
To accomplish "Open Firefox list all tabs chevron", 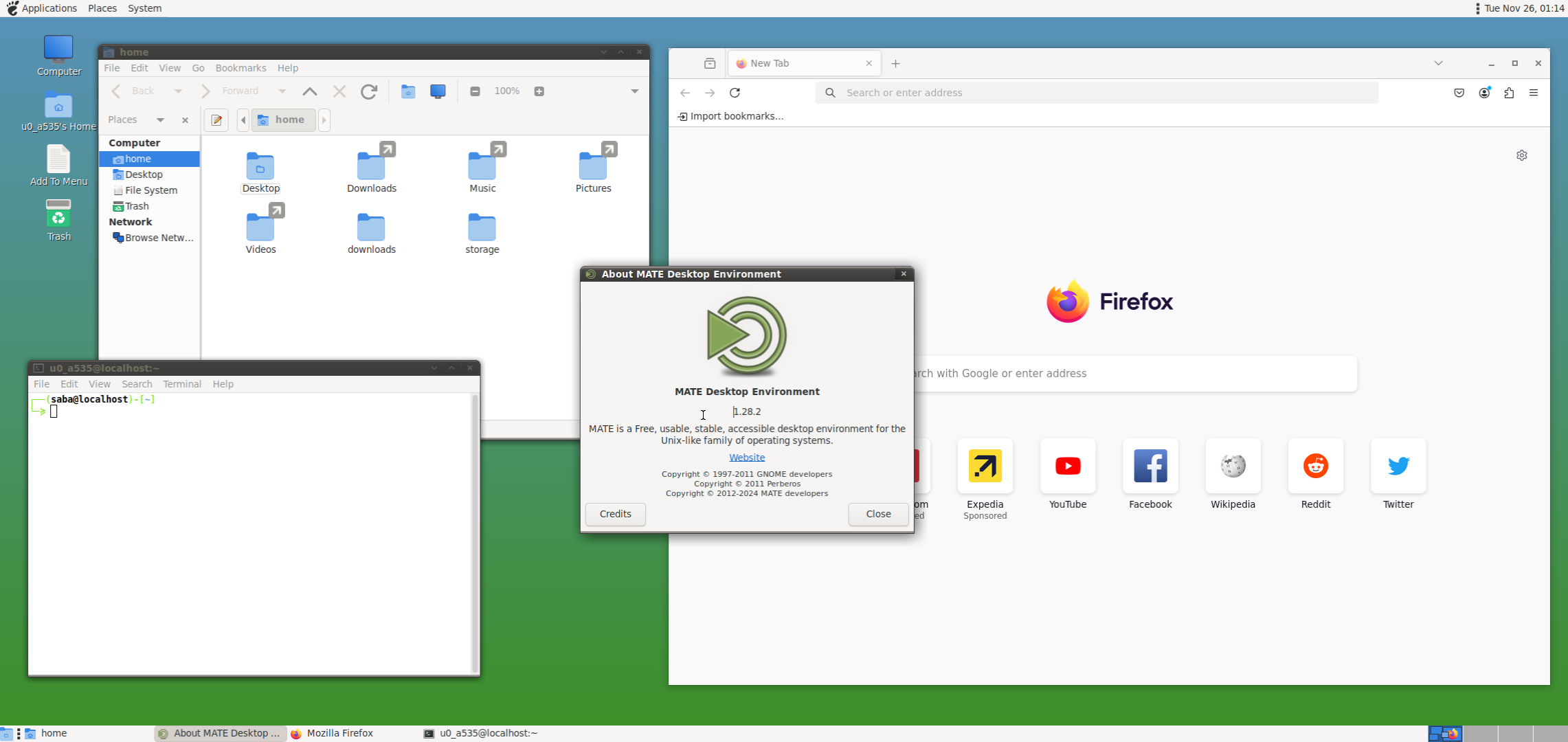I will [1438, 63].
